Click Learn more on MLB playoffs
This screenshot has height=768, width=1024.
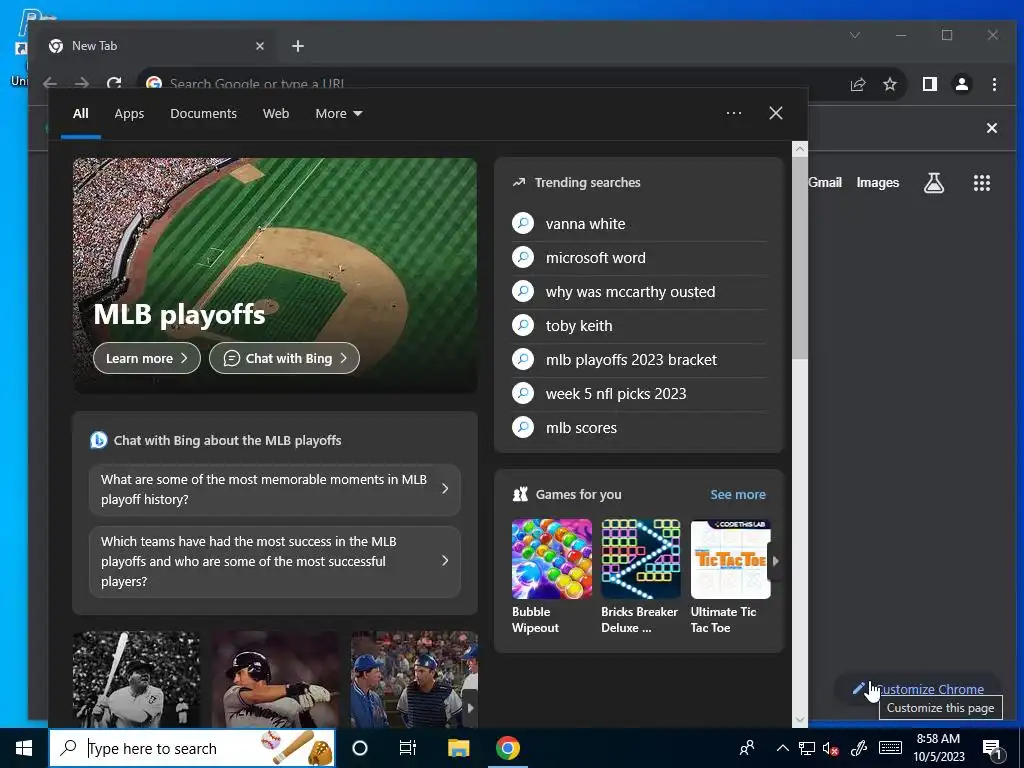(147, 359)
